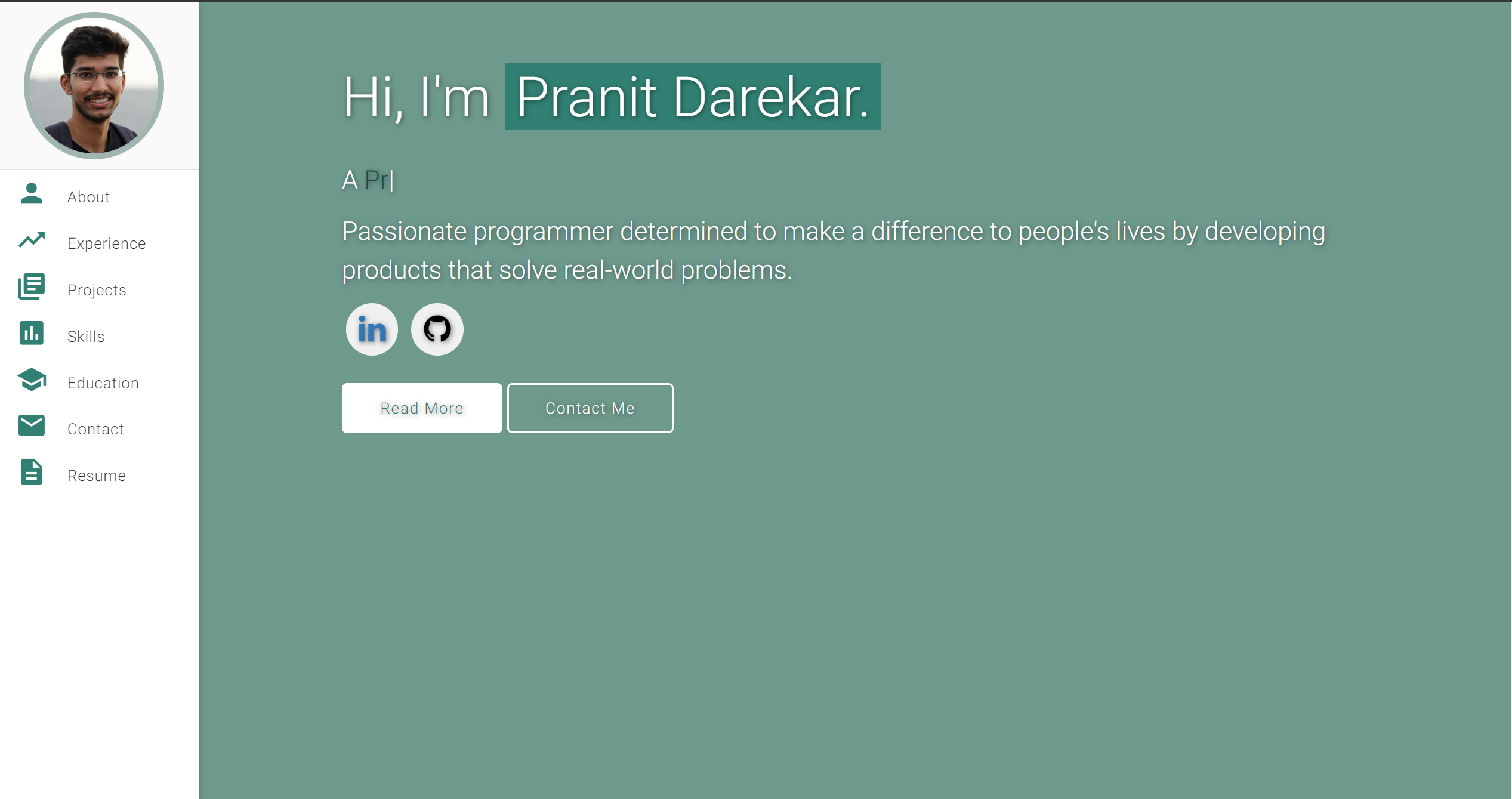Click the highlighted name Pranit Darekar
The height and width of the screenshot is (799, 1512).
click(692, 97)
